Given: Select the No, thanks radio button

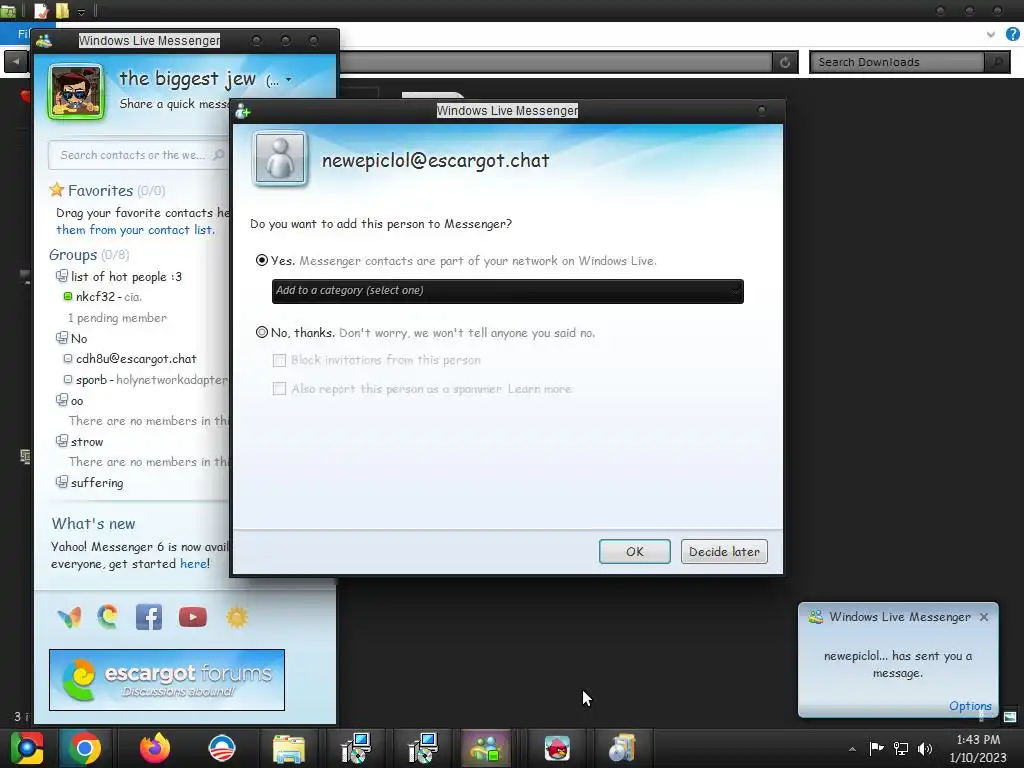Looking at the screenshot, I should pyautogui.click(x=262, y=332).
